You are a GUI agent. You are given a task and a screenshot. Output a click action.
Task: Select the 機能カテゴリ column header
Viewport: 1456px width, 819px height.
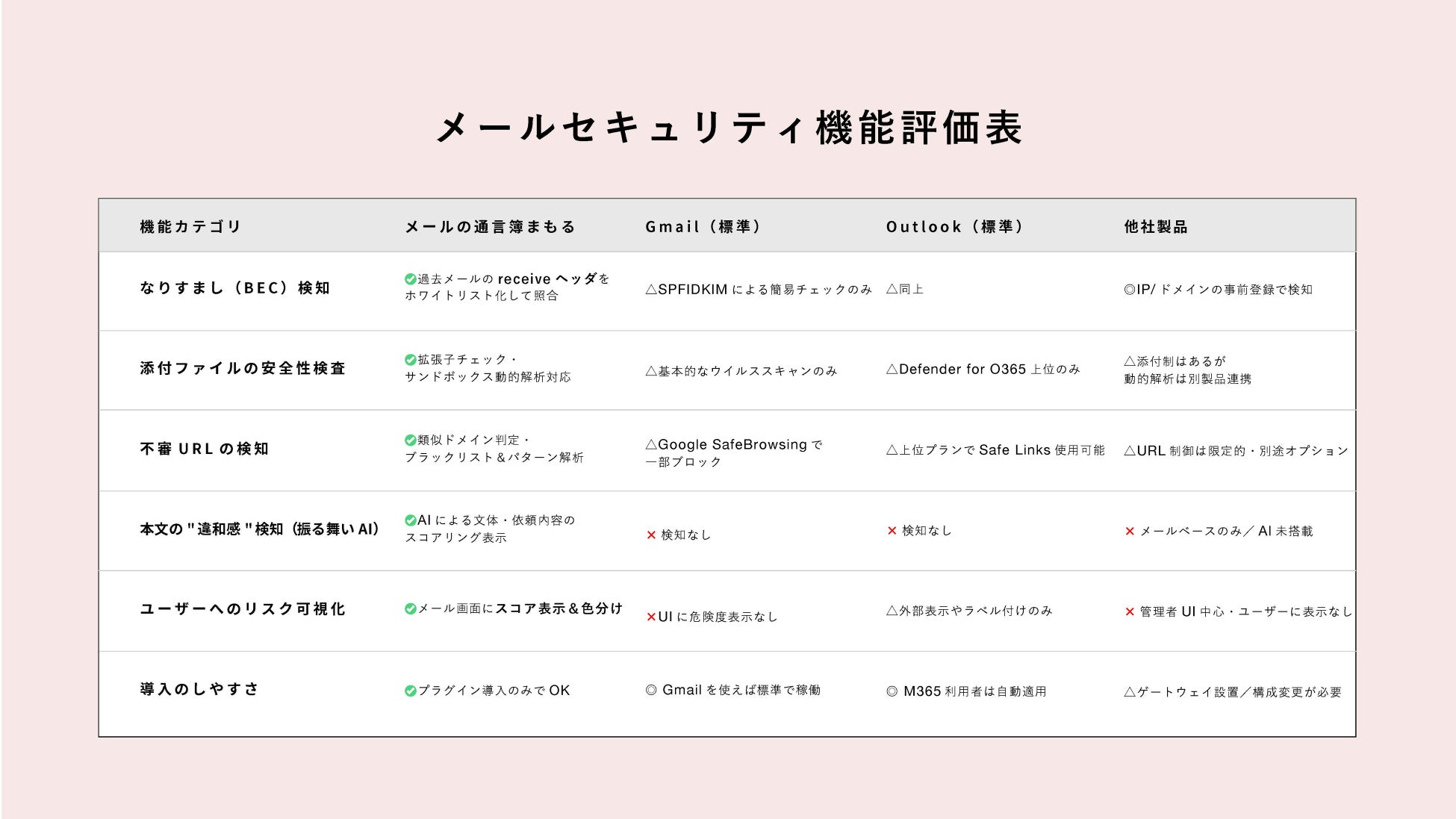(x=190, y=227)
